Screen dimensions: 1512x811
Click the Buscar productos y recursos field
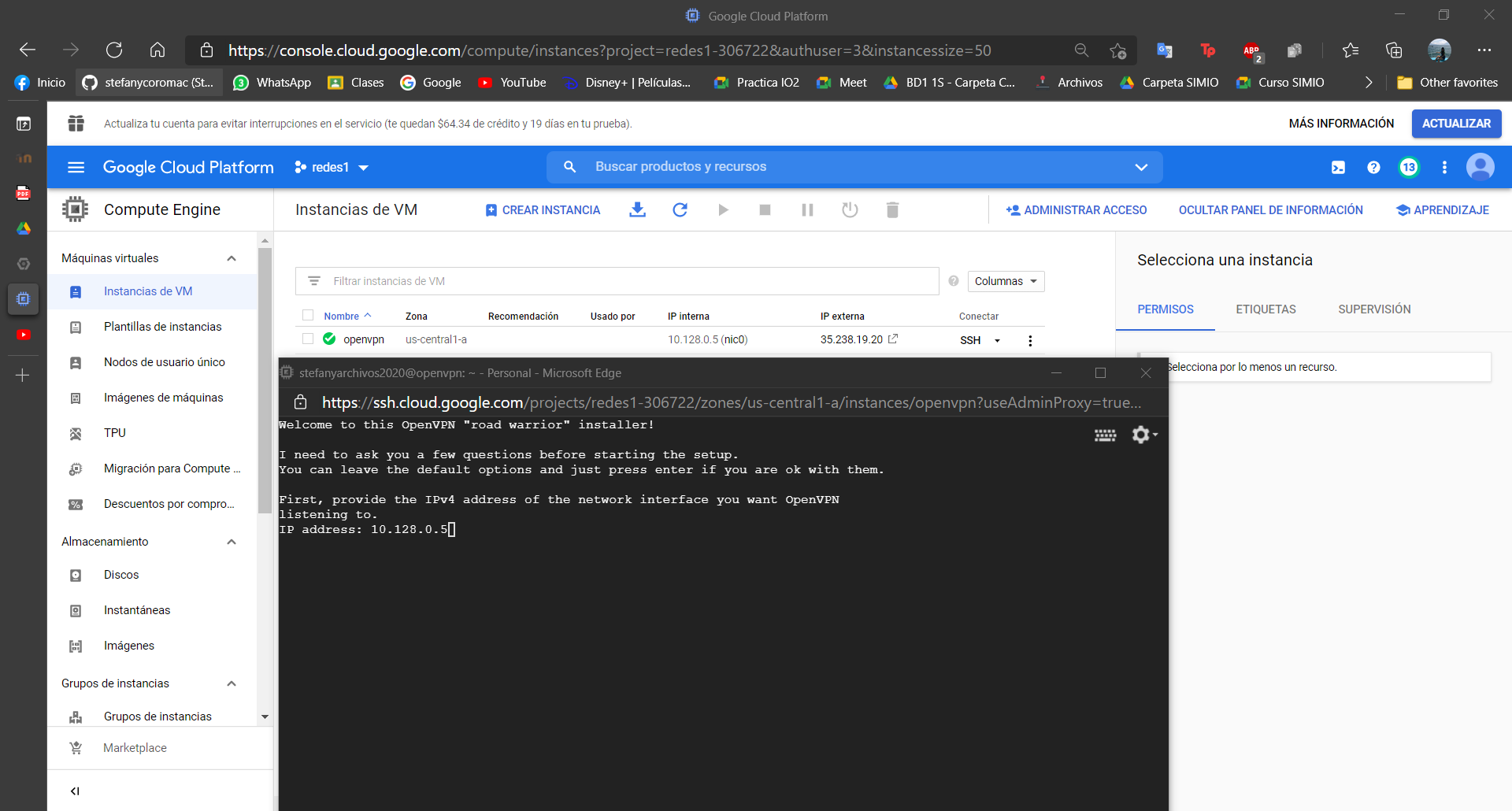854,167
